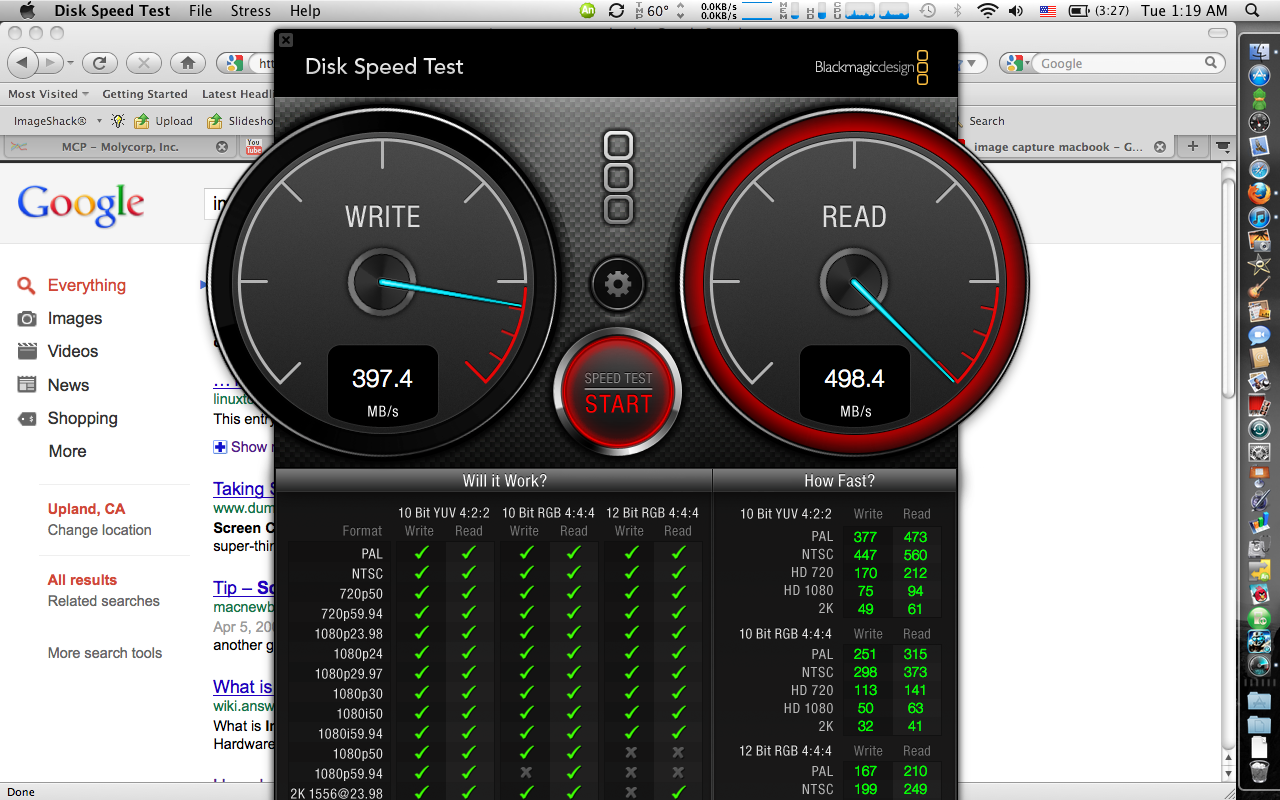Click PAL write value 377
Viewport: 1280px width, 800px height.
tap(865, 537)
